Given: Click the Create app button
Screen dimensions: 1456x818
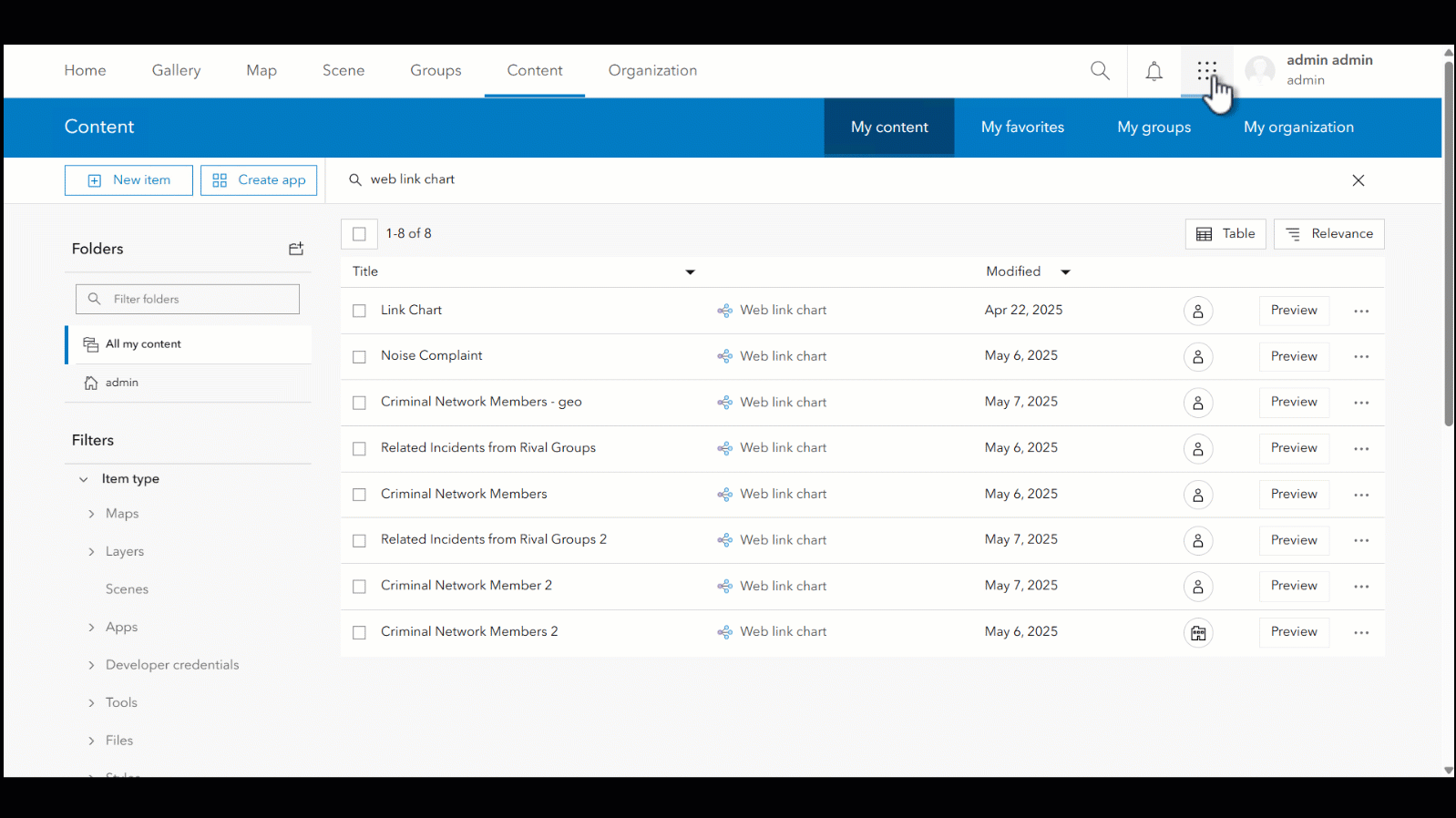Looking at the screenshot, I should (x=259, y=180).
